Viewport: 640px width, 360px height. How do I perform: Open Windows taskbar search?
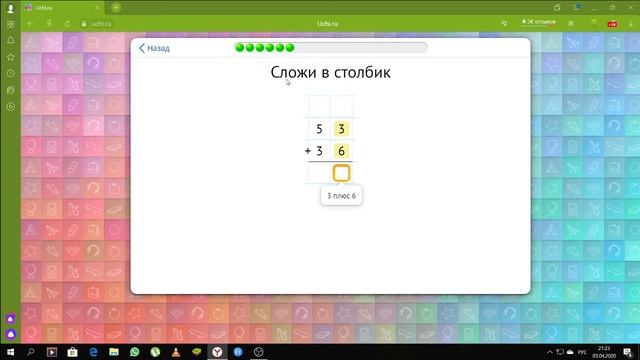31,352
